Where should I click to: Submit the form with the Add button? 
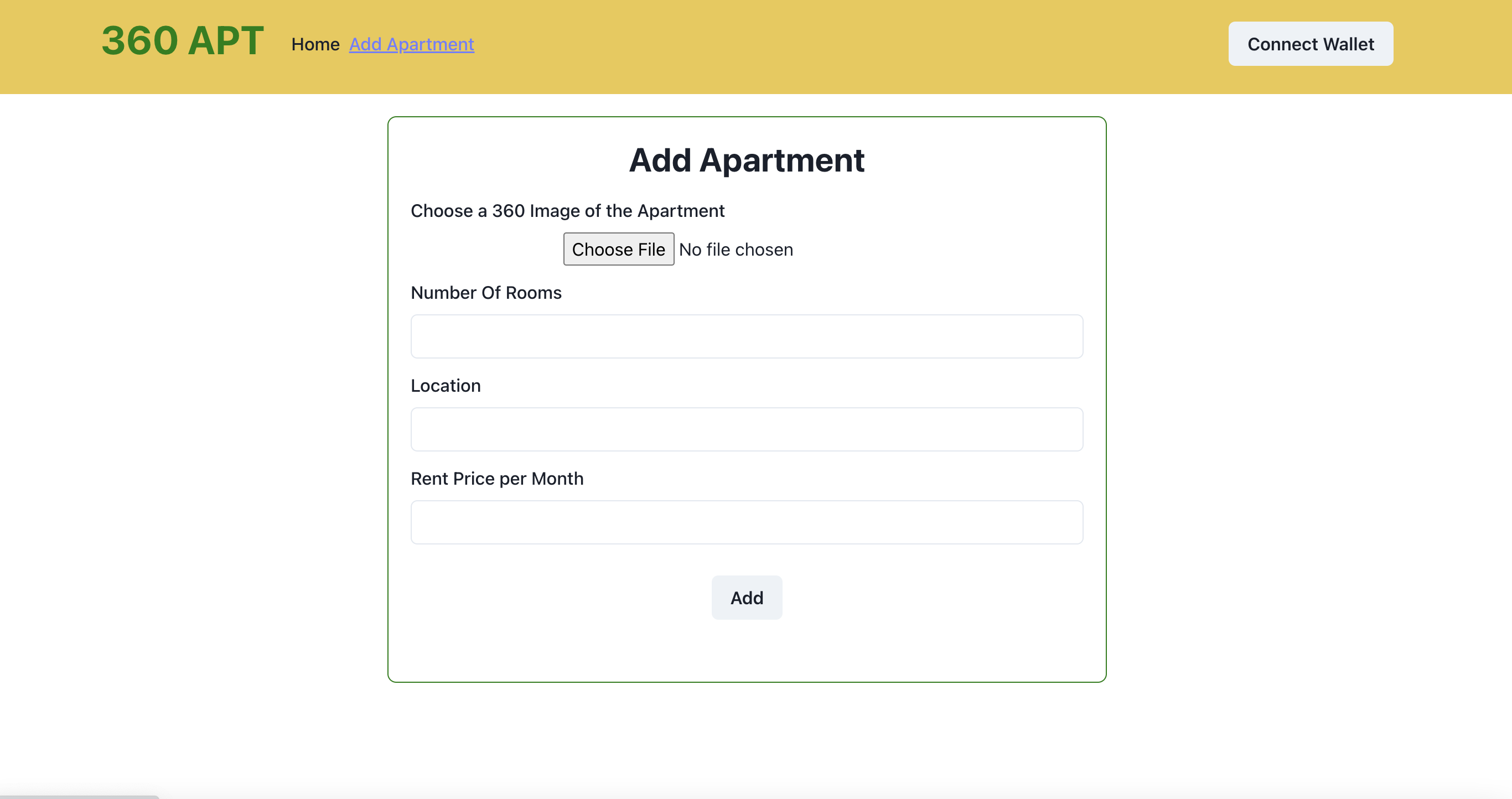click(747, 598)
